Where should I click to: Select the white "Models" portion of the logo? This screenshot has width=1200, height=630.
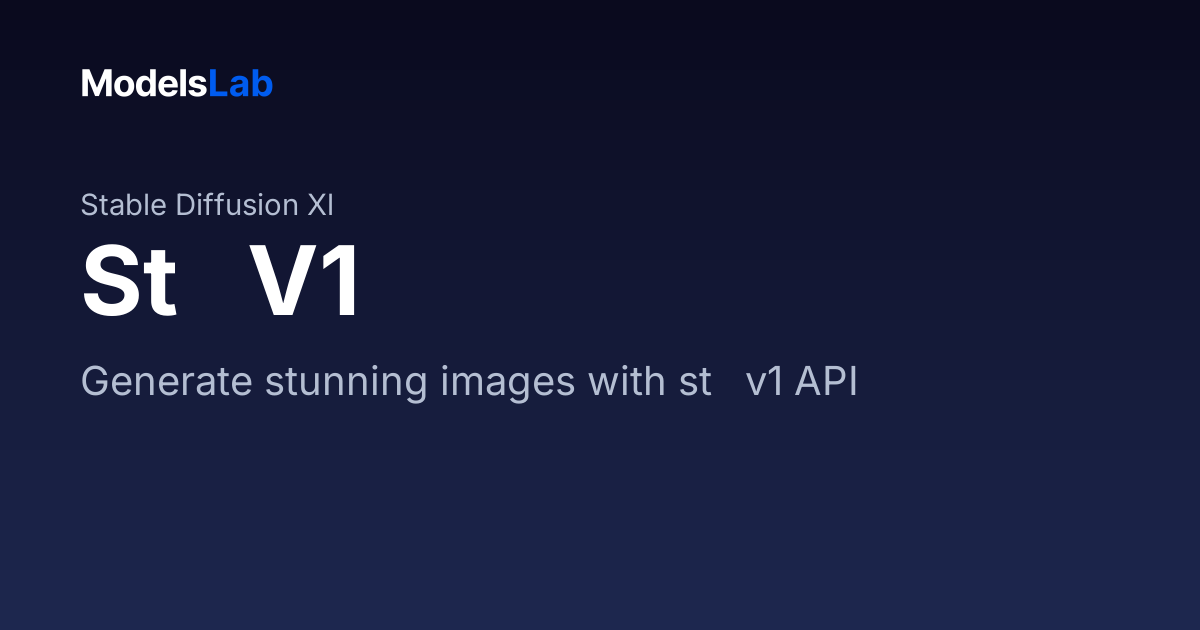pos(144,84)
